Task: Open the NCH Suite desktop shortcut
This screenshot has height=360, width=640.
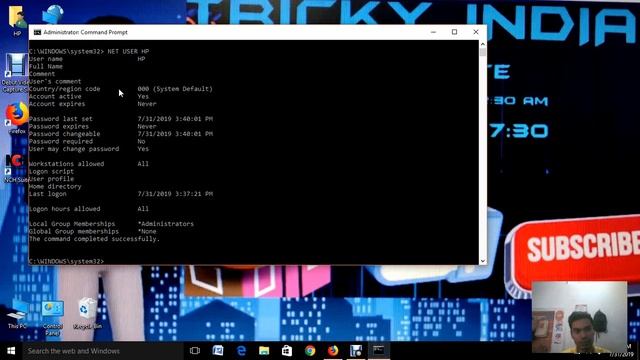Action: [x=16, y=168]
